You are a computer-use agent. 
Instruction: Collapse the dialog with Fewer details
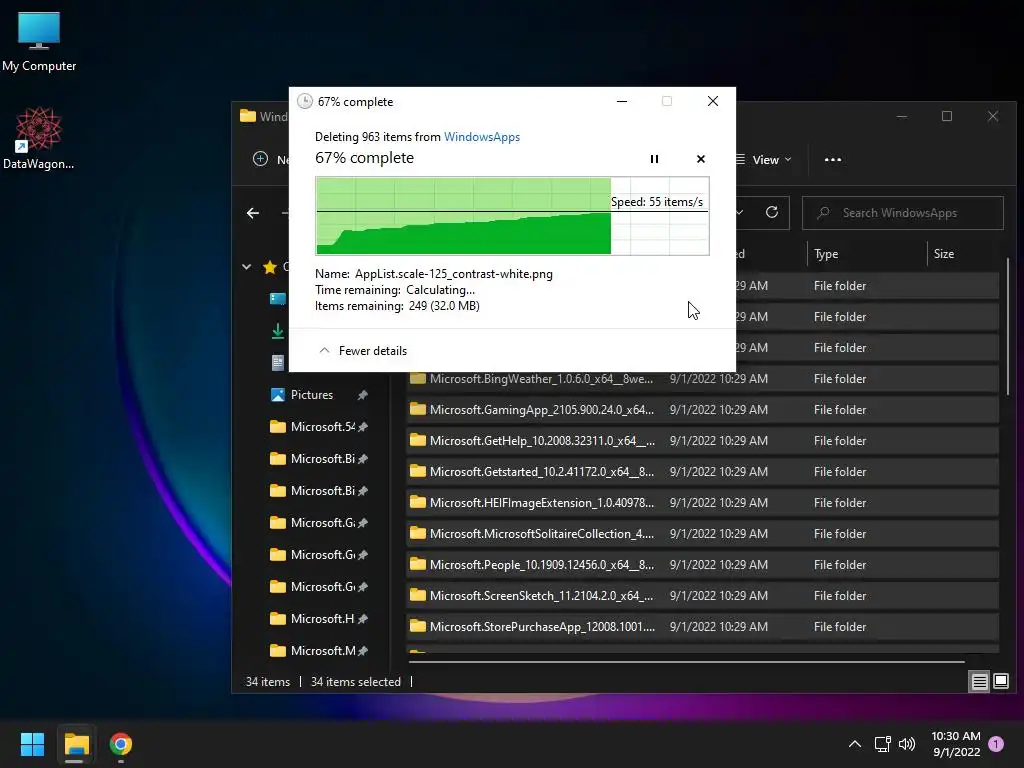[x=363, y=351]
